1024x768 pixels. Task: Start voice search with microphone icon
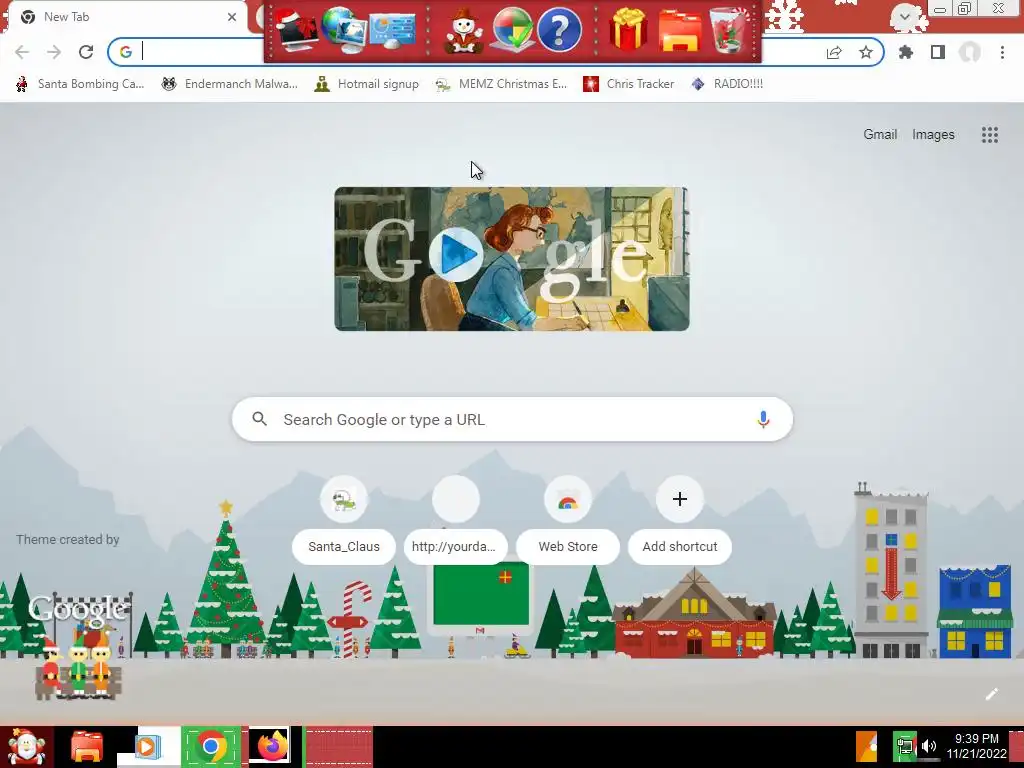click(x=763, y=419)
